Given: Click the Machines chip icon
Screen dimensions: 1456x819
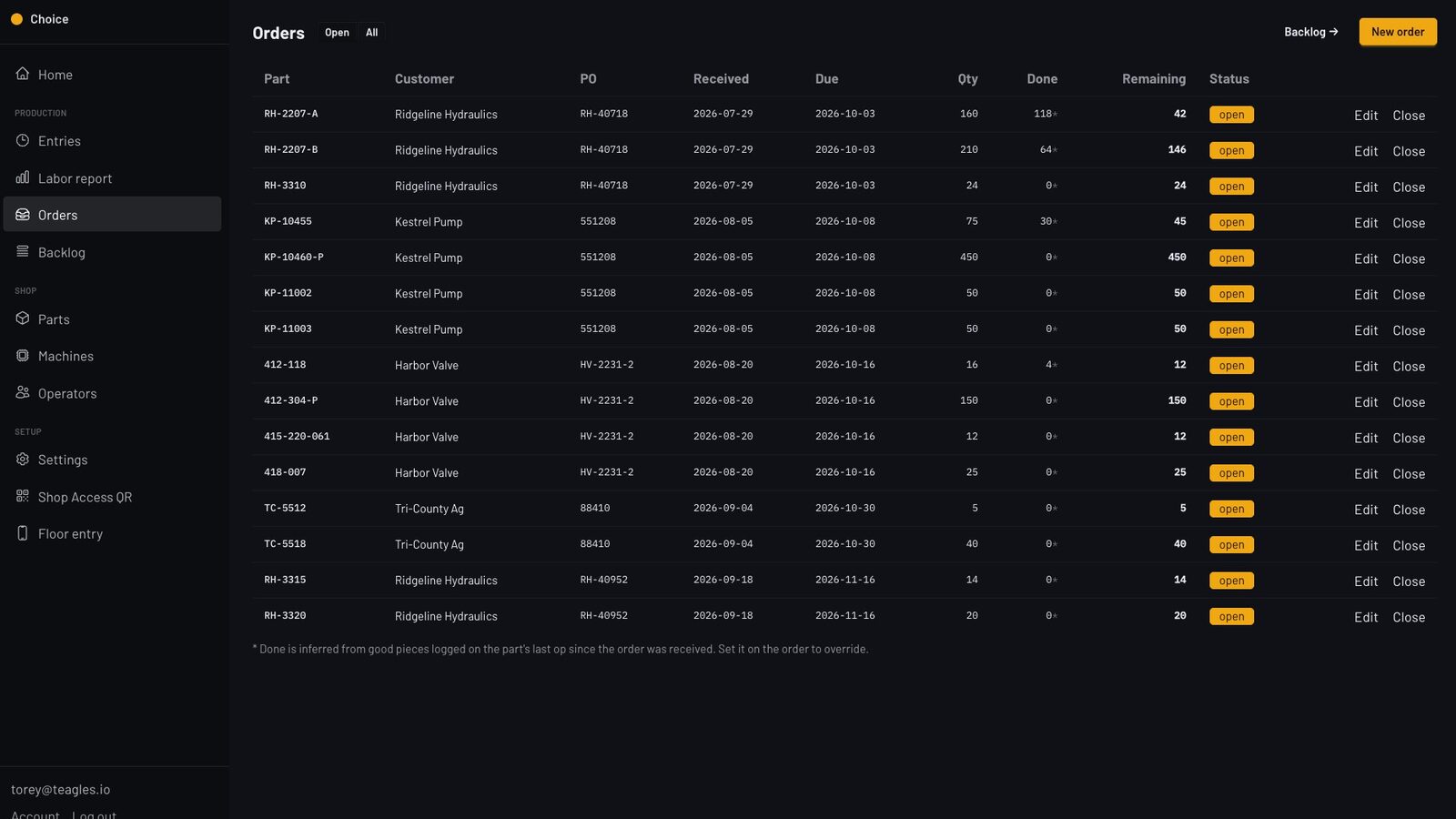Looking at the screenshot, I should click(23, 355).
